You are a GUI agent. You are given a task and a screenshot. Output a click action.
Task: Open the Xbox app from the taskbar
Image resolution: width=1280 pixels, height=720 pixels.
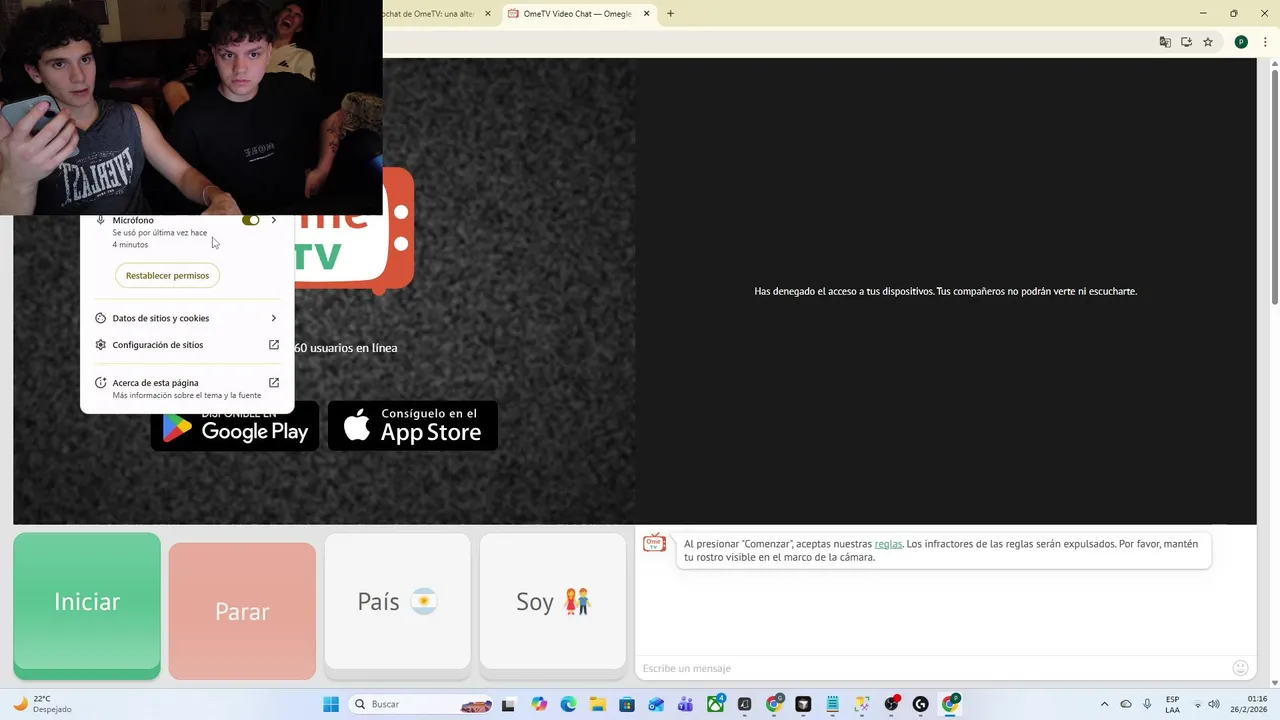[x=715, y=704]
